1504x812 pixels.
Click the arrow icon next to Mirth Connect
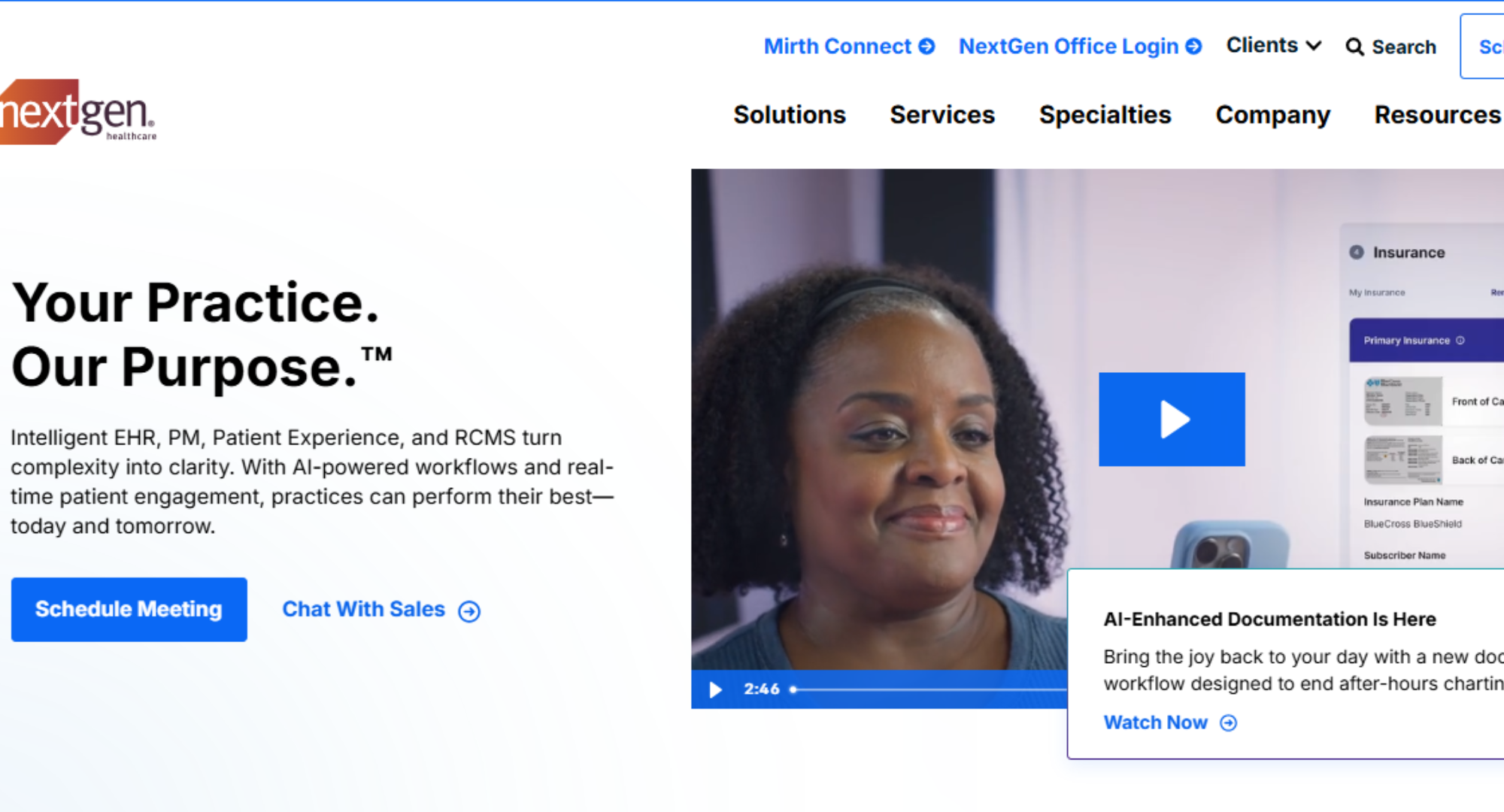point(927,47)
